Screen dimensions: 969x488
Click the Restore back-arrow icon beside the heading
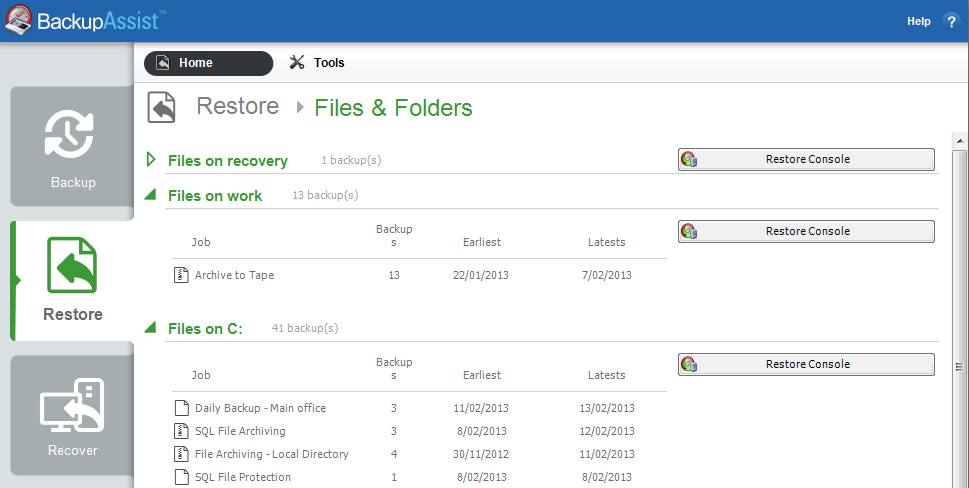point(162,107)
